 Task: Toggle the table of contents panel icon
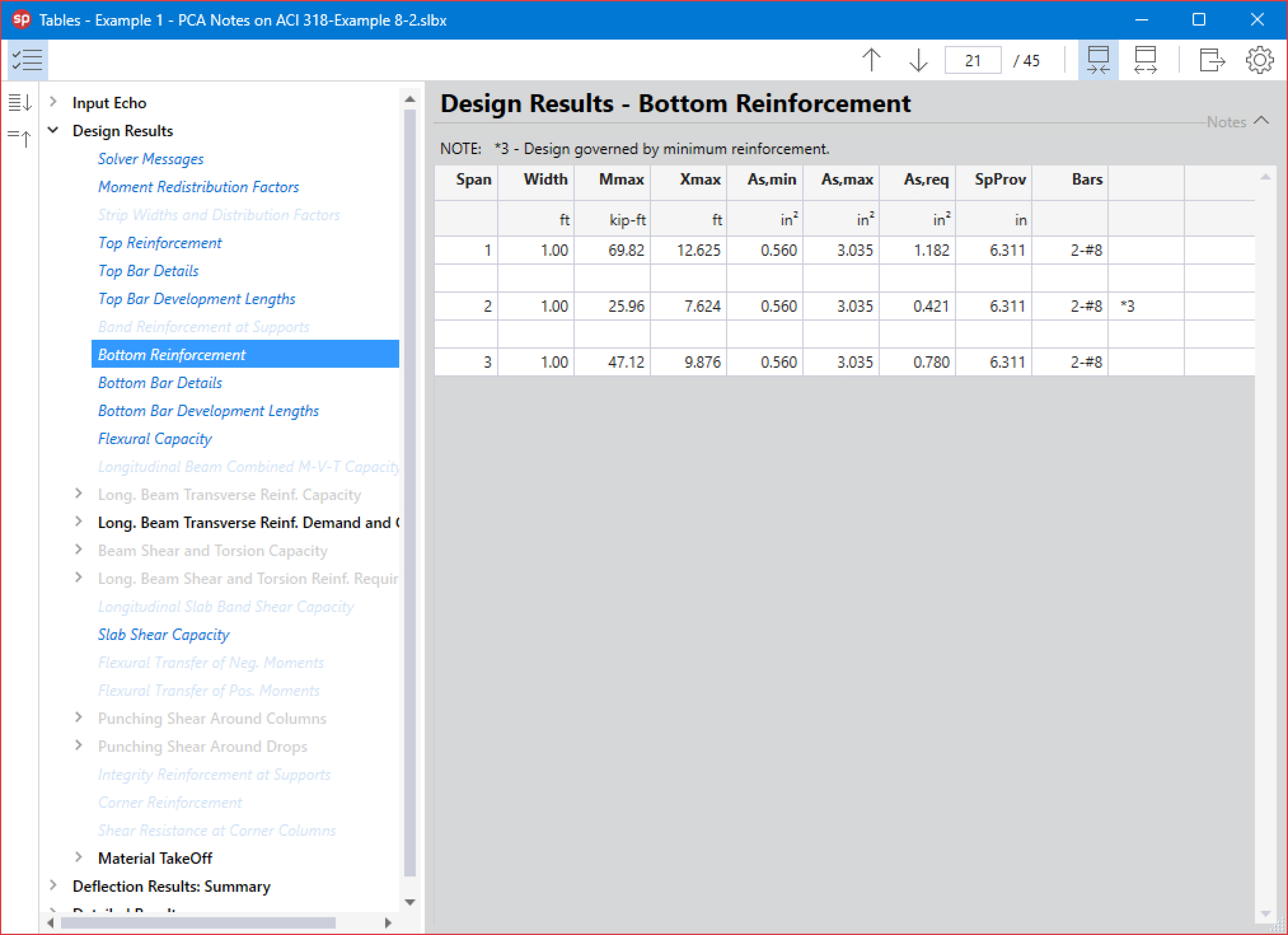(27, 60)
